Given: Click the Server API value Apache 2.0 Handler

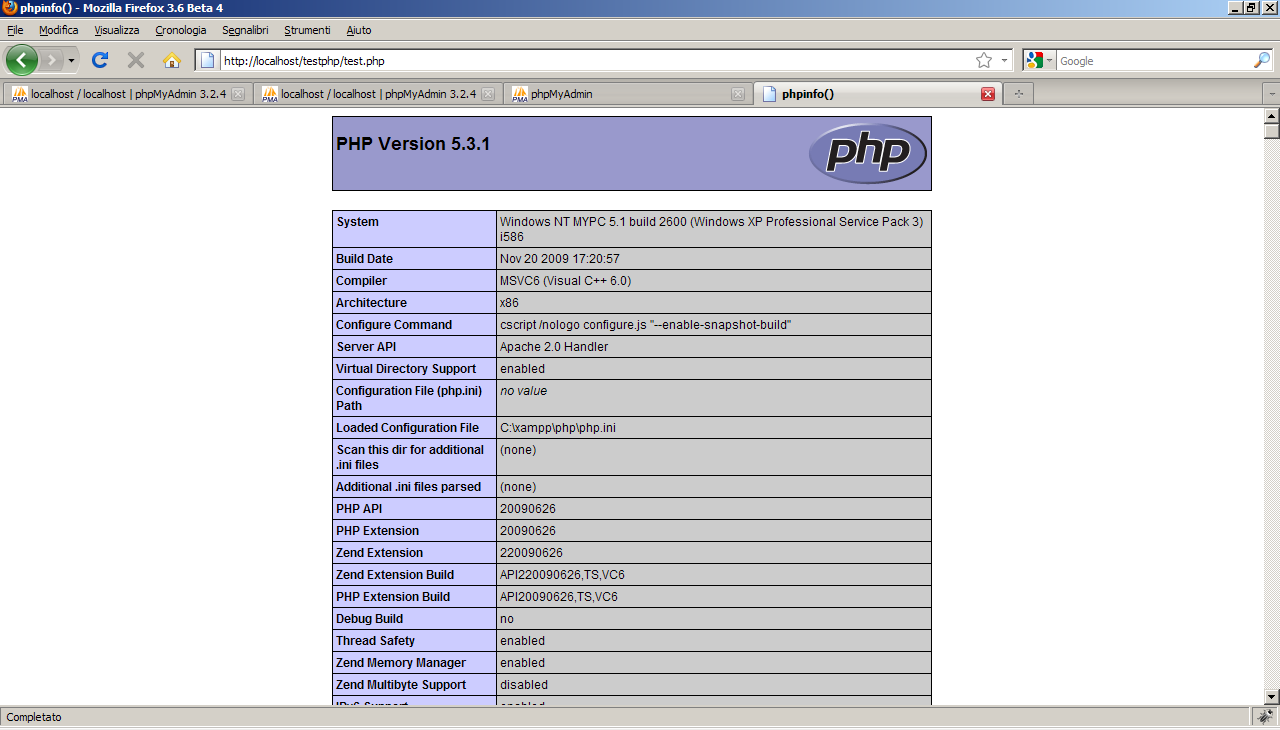Looking at the screenshot, I should pyautogui.click(x=554, y=347).
